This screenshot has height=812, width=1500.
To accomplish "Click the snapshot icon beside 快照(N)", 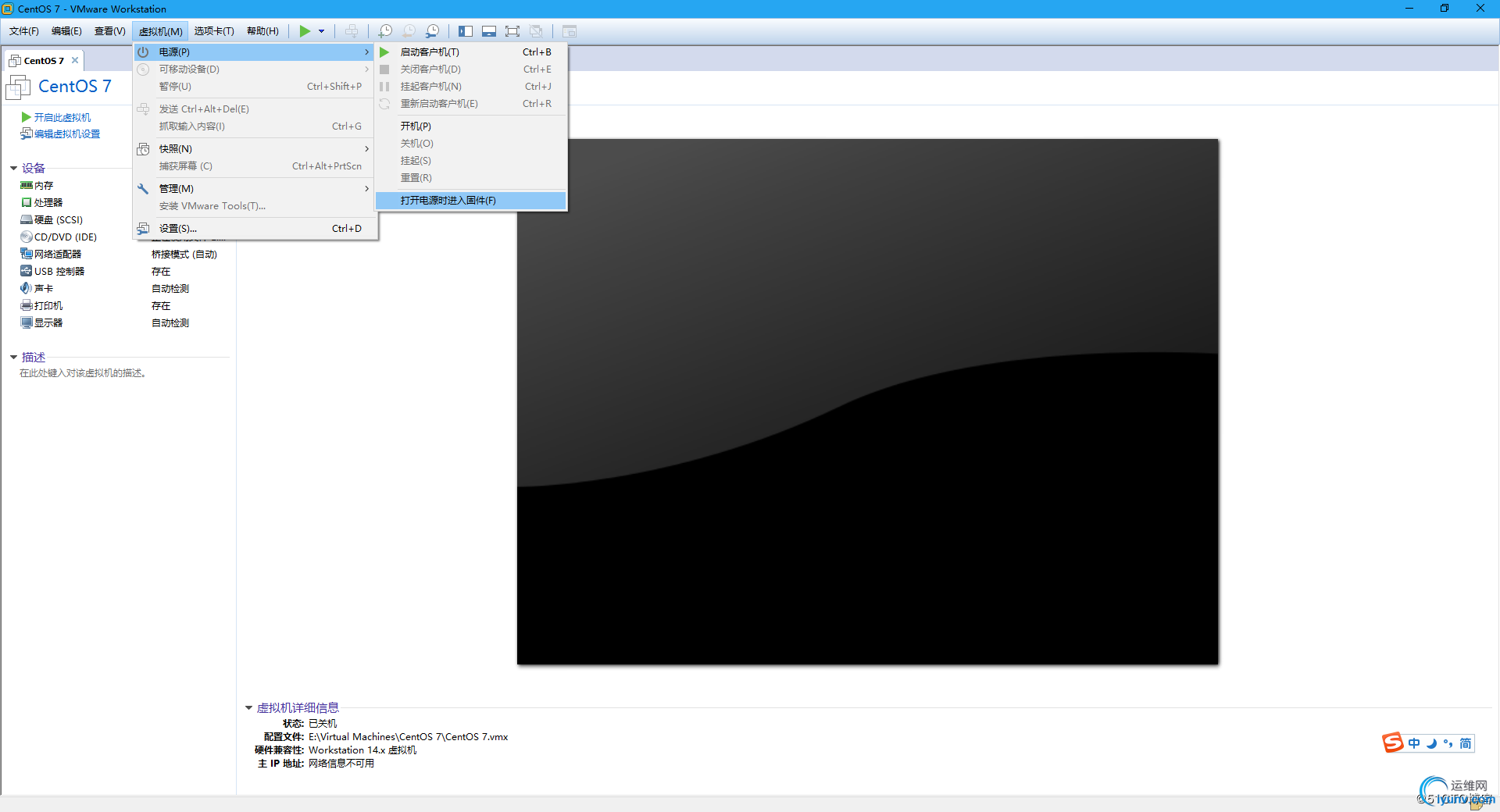I will pos(143,148).
